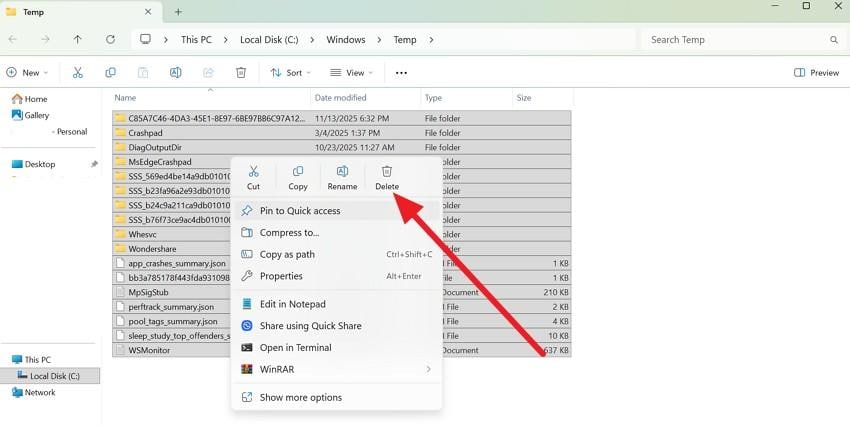The image size is (850, 427).
Task: Open the New dropdown
Action: [27, 73]
